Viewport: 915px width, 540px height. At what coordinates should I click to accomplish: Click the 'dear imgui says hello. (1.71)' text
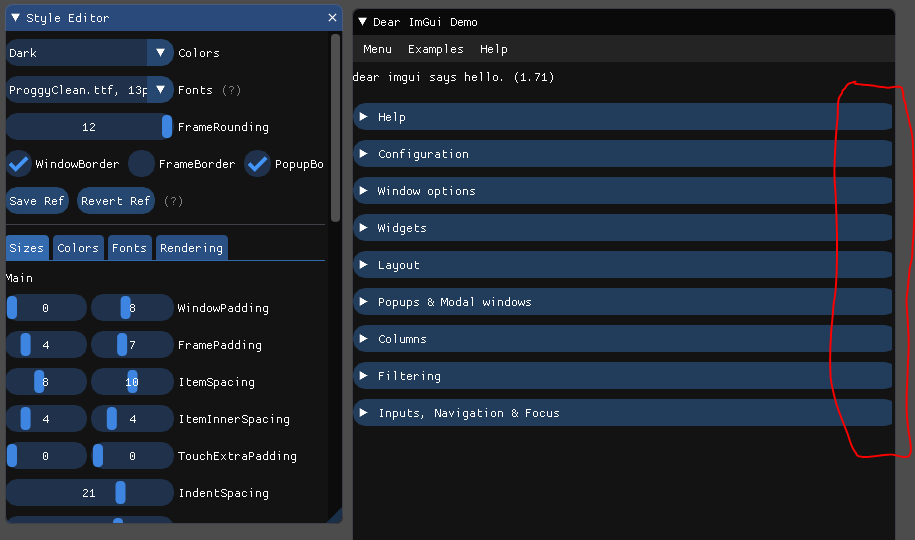click(453, 77)
